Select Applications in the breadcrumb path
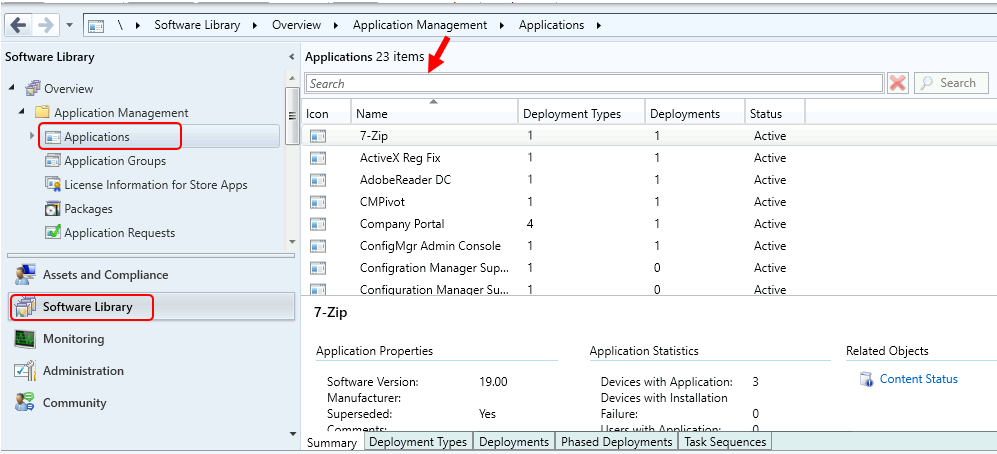Viewport: 997px width, 454px height. [551, 25]
